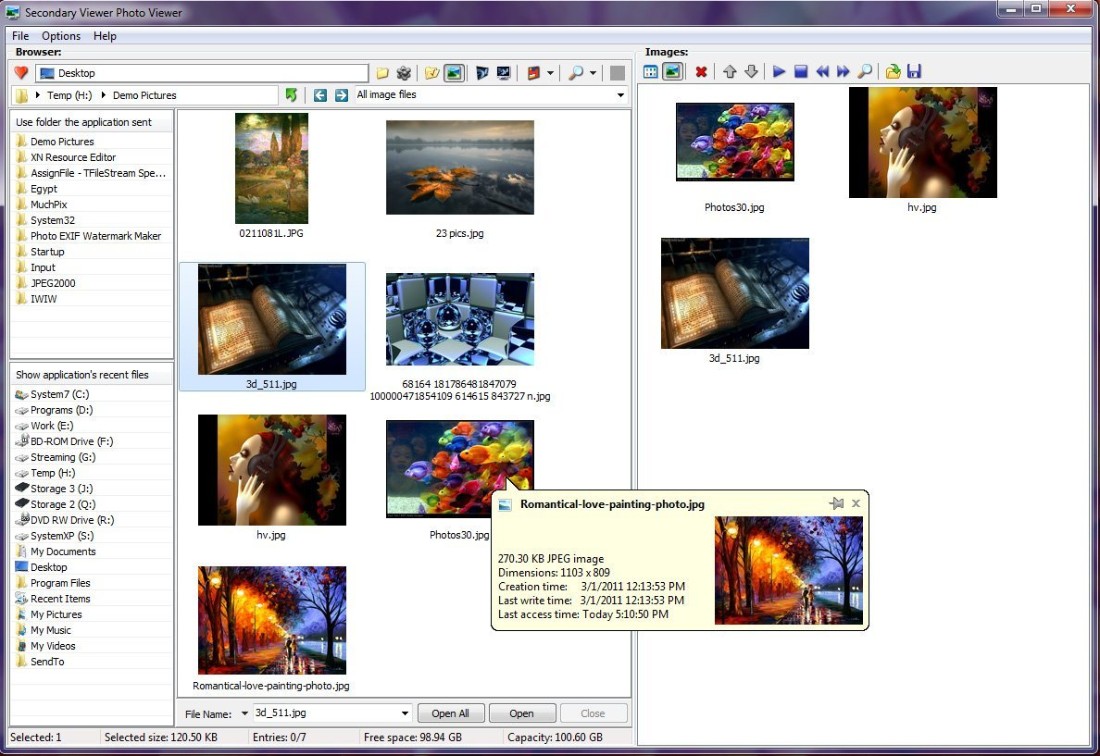Open the All image files filter dropdown

[x=620, y=94]
